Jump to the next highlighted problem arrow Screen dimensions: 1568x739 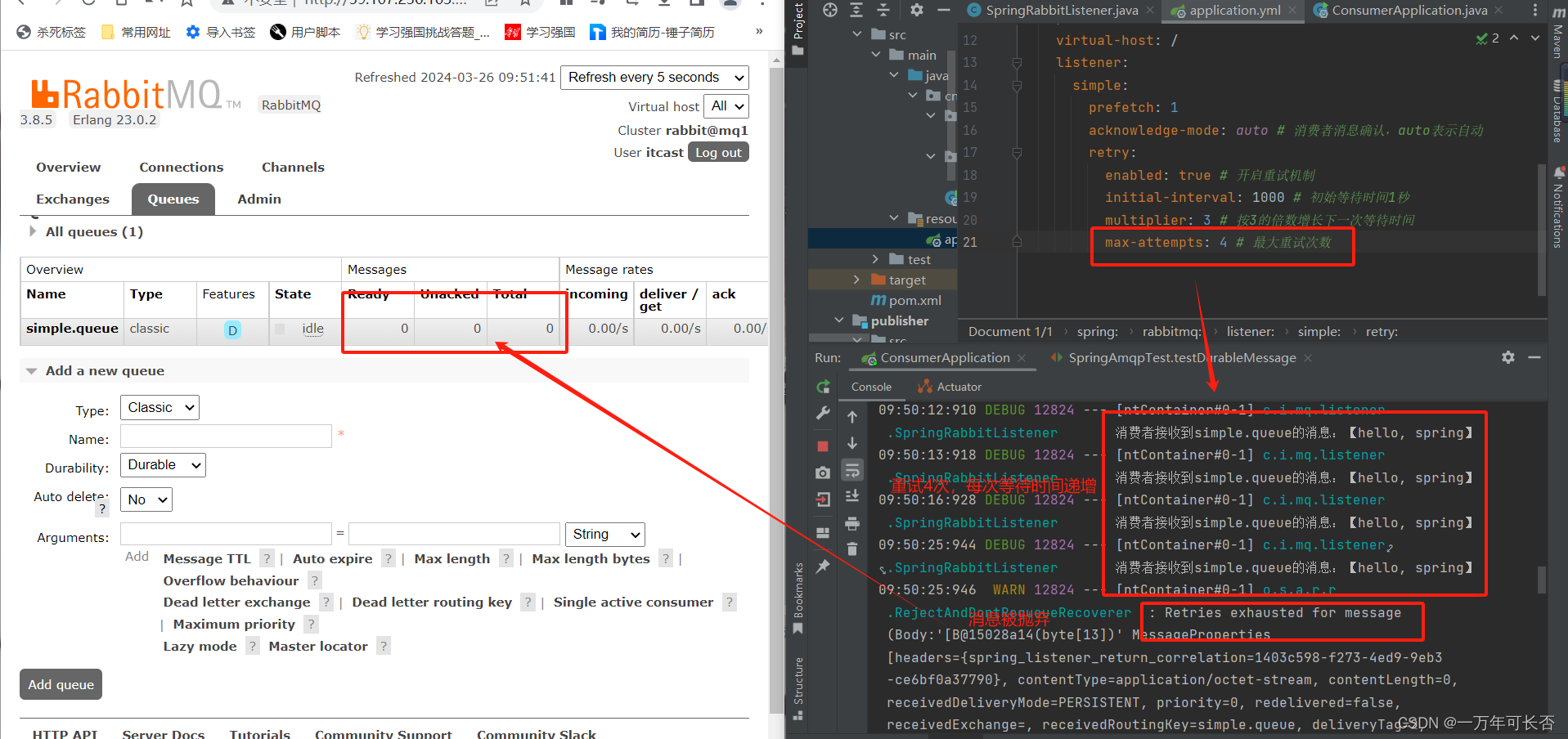[x=1534, y=38]
